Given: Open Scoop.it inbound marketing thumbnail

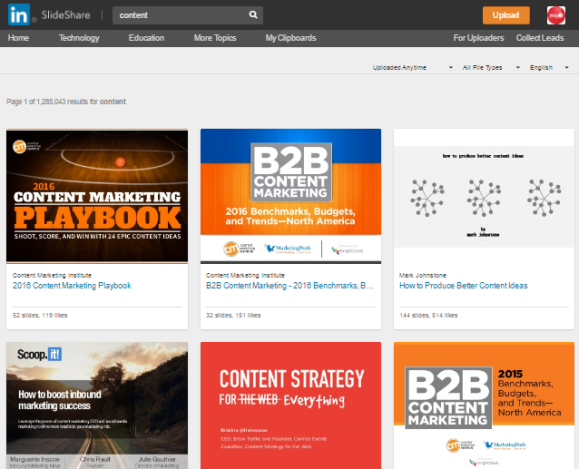Looking at the screenshot, I should [97, 405].
